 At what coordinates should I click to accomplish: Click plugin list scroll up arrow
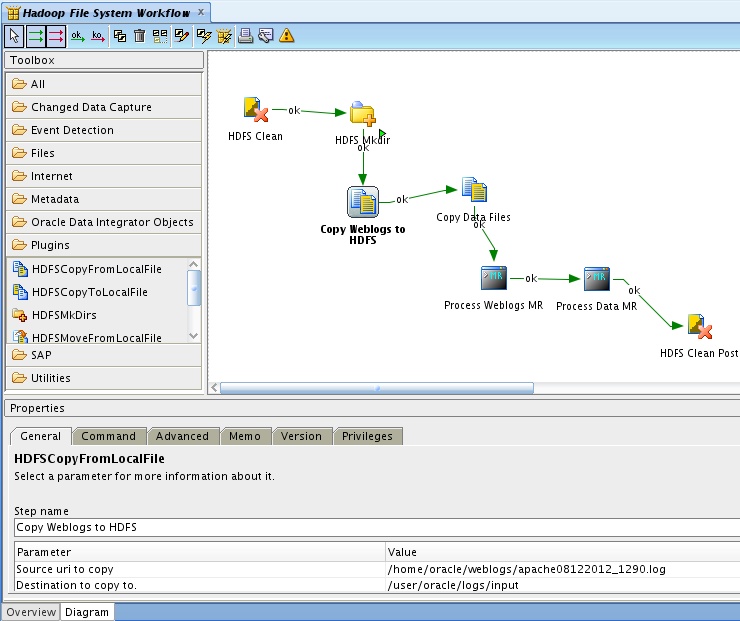tap(193, 264)
